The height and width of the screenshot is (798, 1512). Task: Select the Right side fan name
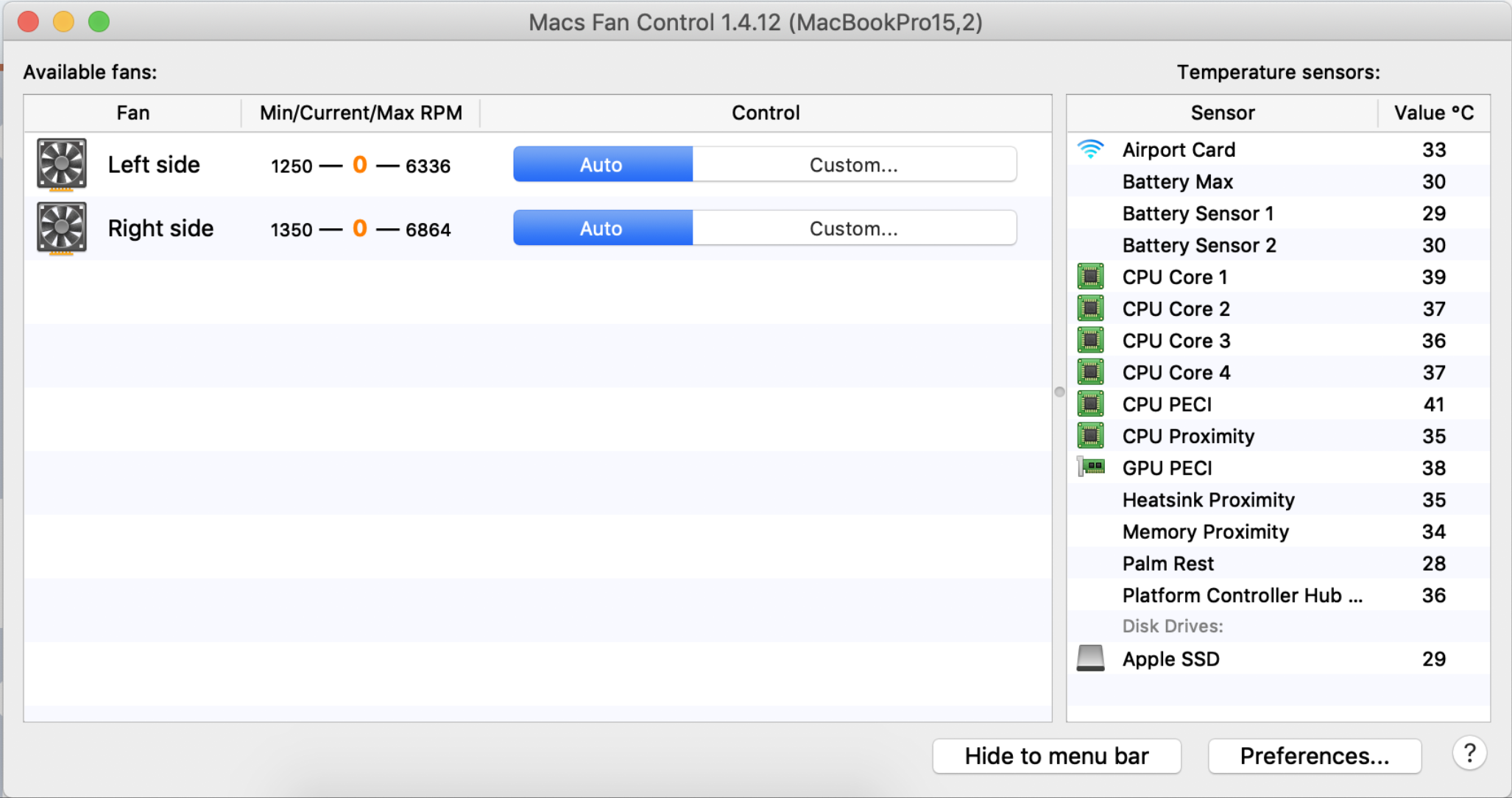[160, 228]
